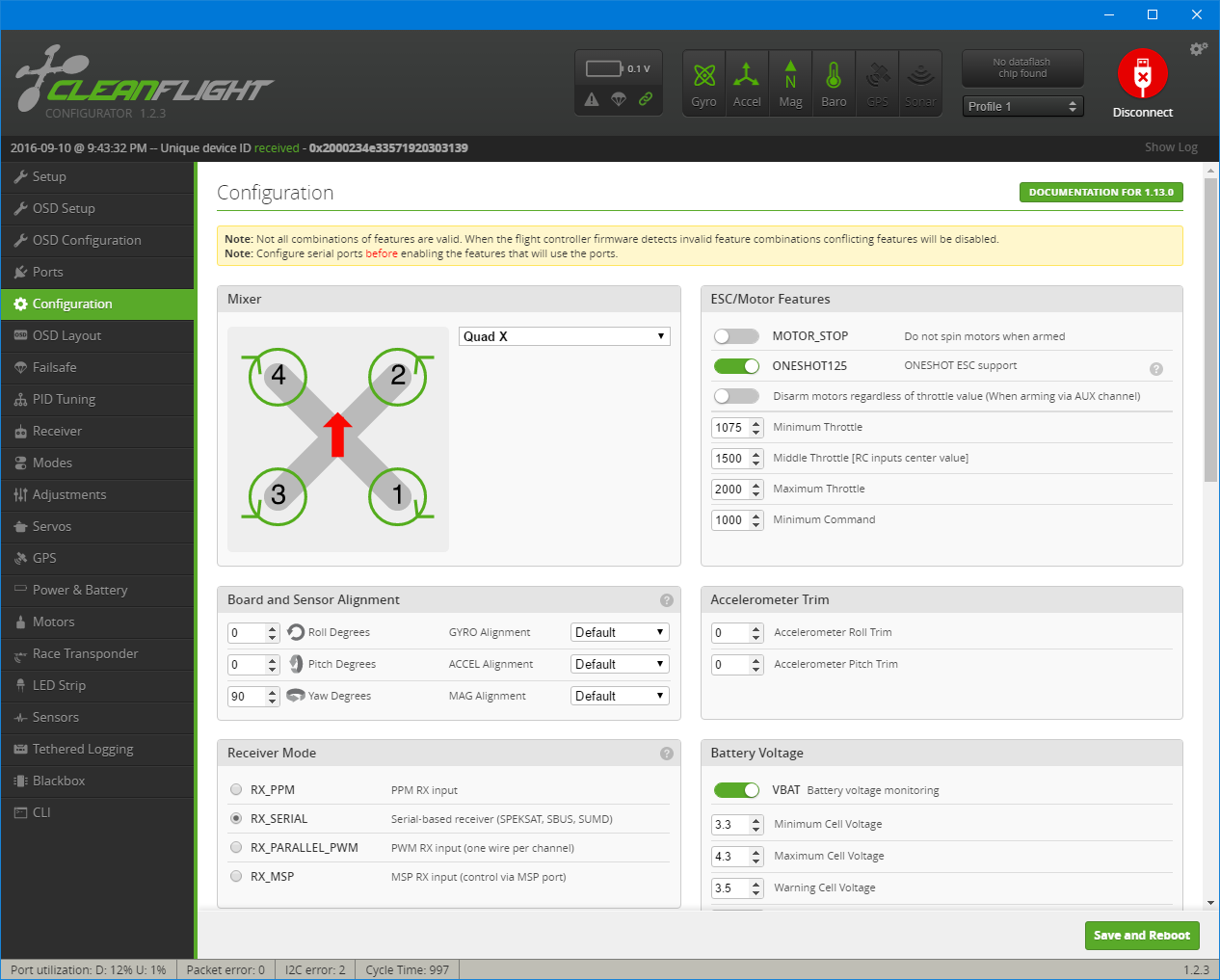This screenshot has height=980, width=1220.
Task: Click the Sonar sensor icon
Action: point(920,84)
